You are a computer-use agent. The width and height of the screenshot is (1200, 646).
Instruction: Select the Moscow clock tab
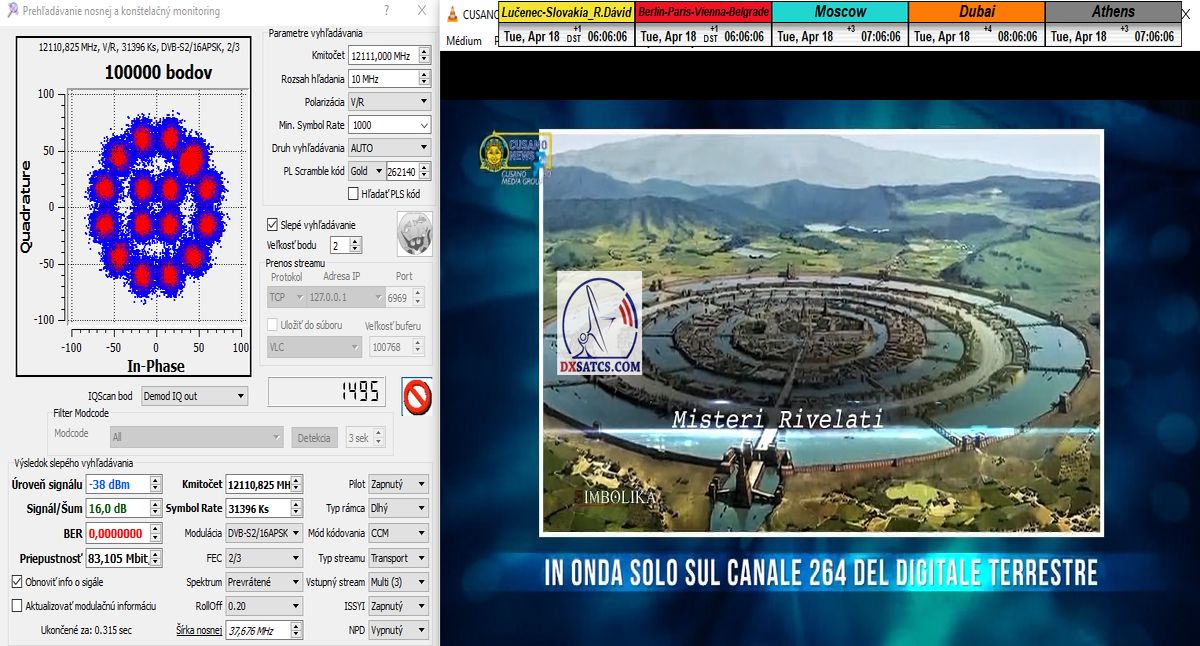coord(839,12)
